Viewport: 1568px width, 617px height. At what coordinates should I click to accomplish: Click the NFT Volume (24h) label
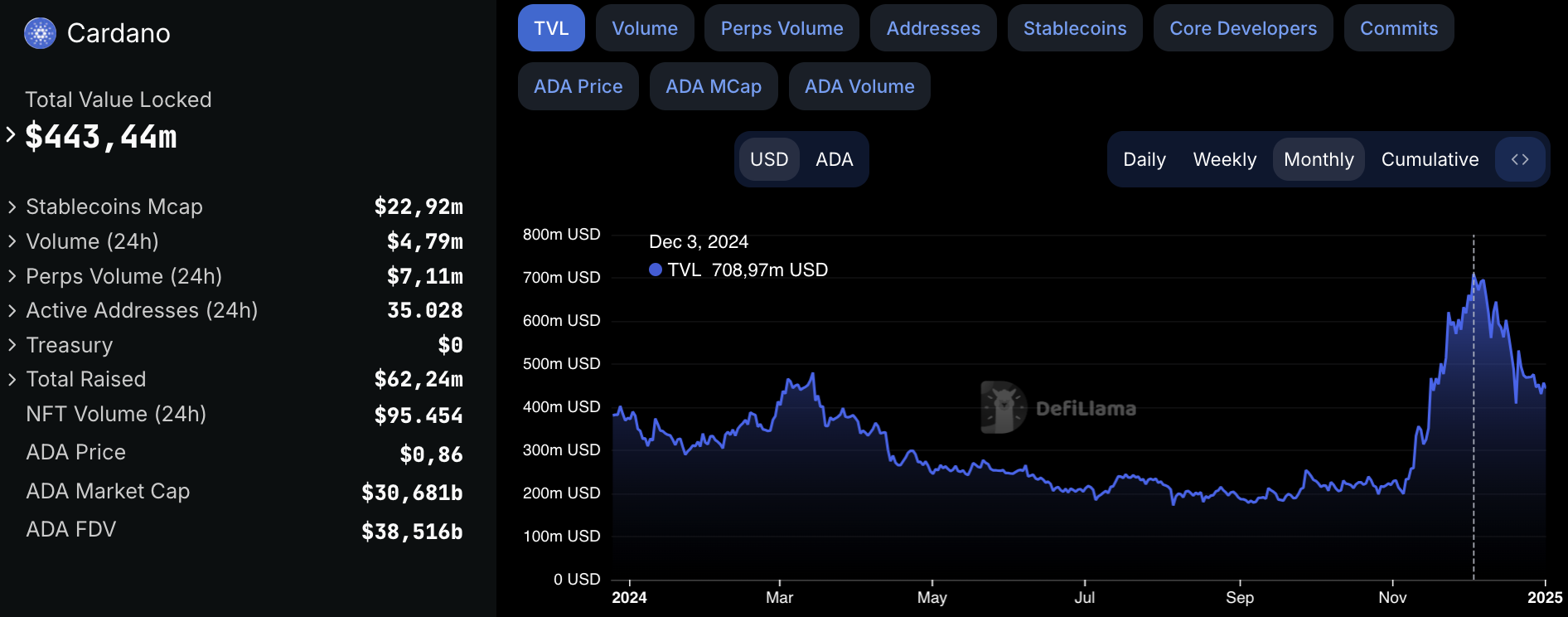116,414
